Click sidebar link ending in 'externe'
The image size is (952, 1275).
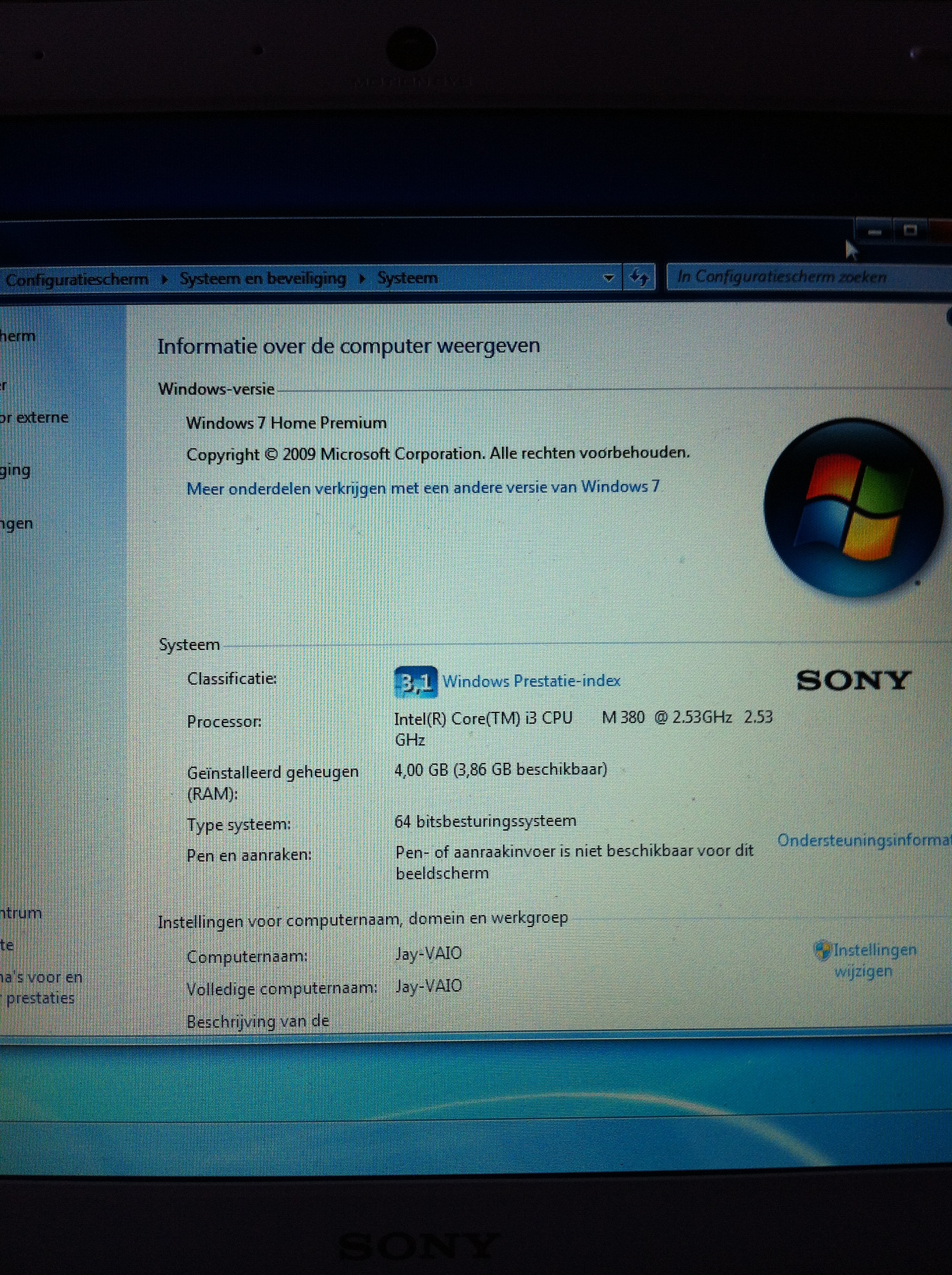pyautogui.click(x=34, y=417)
